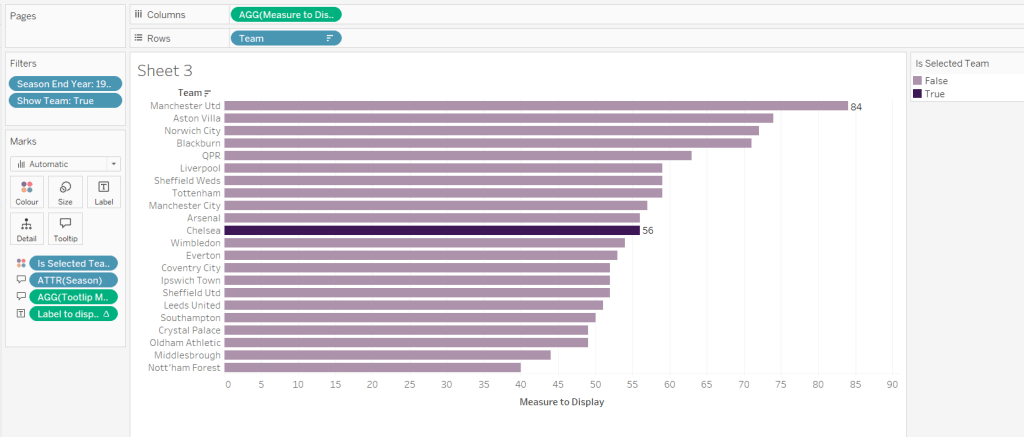Open the Colour marks card

pyautogui.click(x=27, y=192)
